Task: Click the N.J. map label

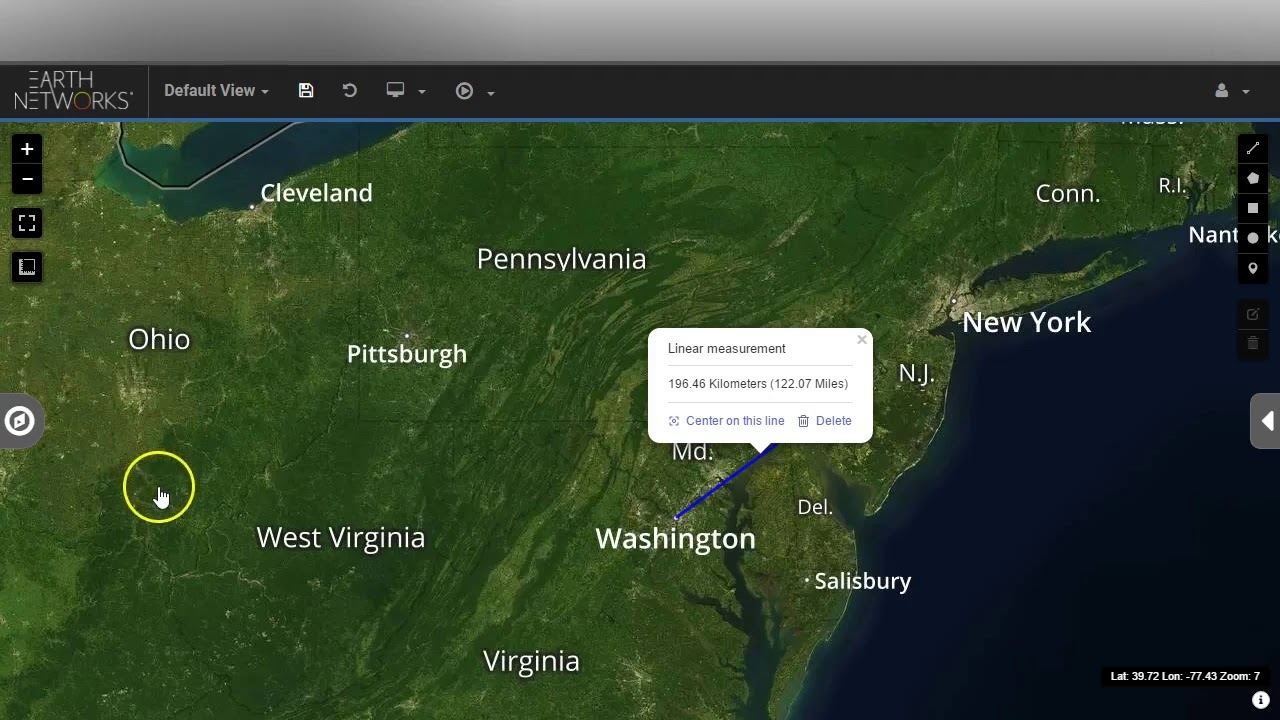Action: [916, 374]
